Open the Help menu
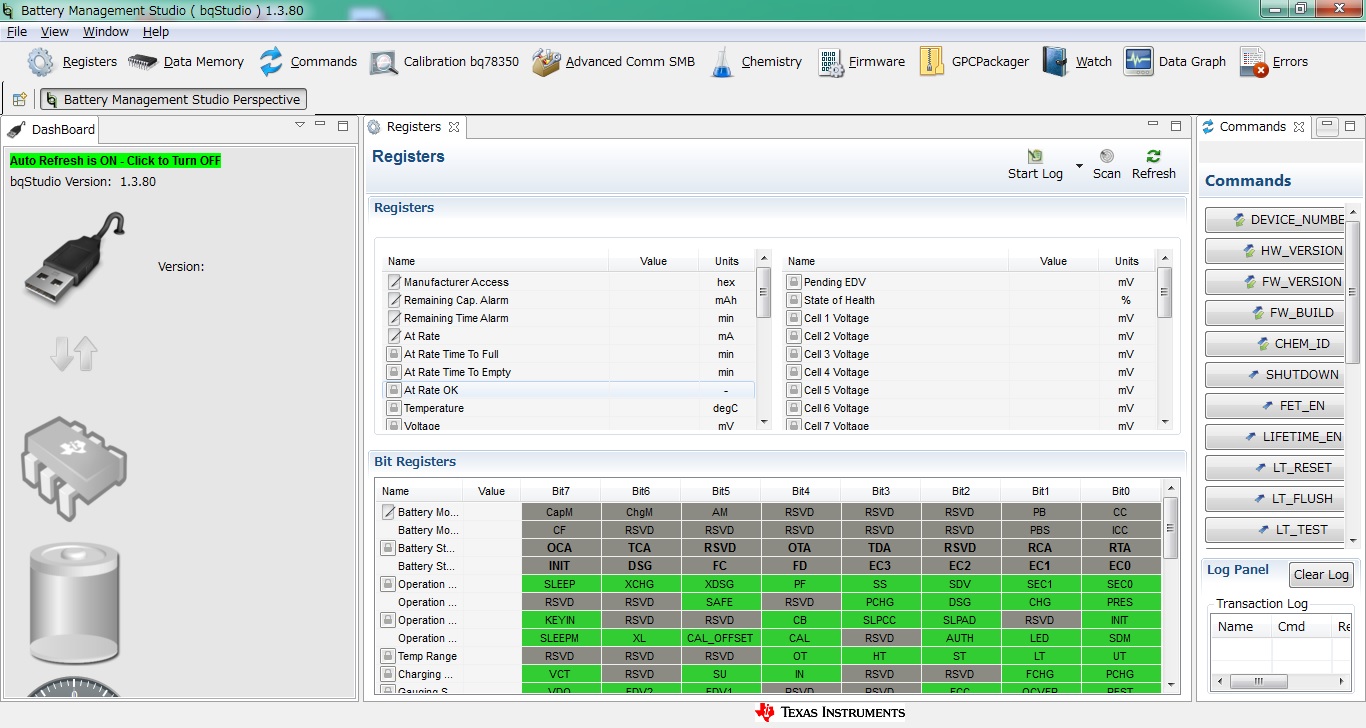The width and height of the screenshot is (1366, 728). pos(156,32)
